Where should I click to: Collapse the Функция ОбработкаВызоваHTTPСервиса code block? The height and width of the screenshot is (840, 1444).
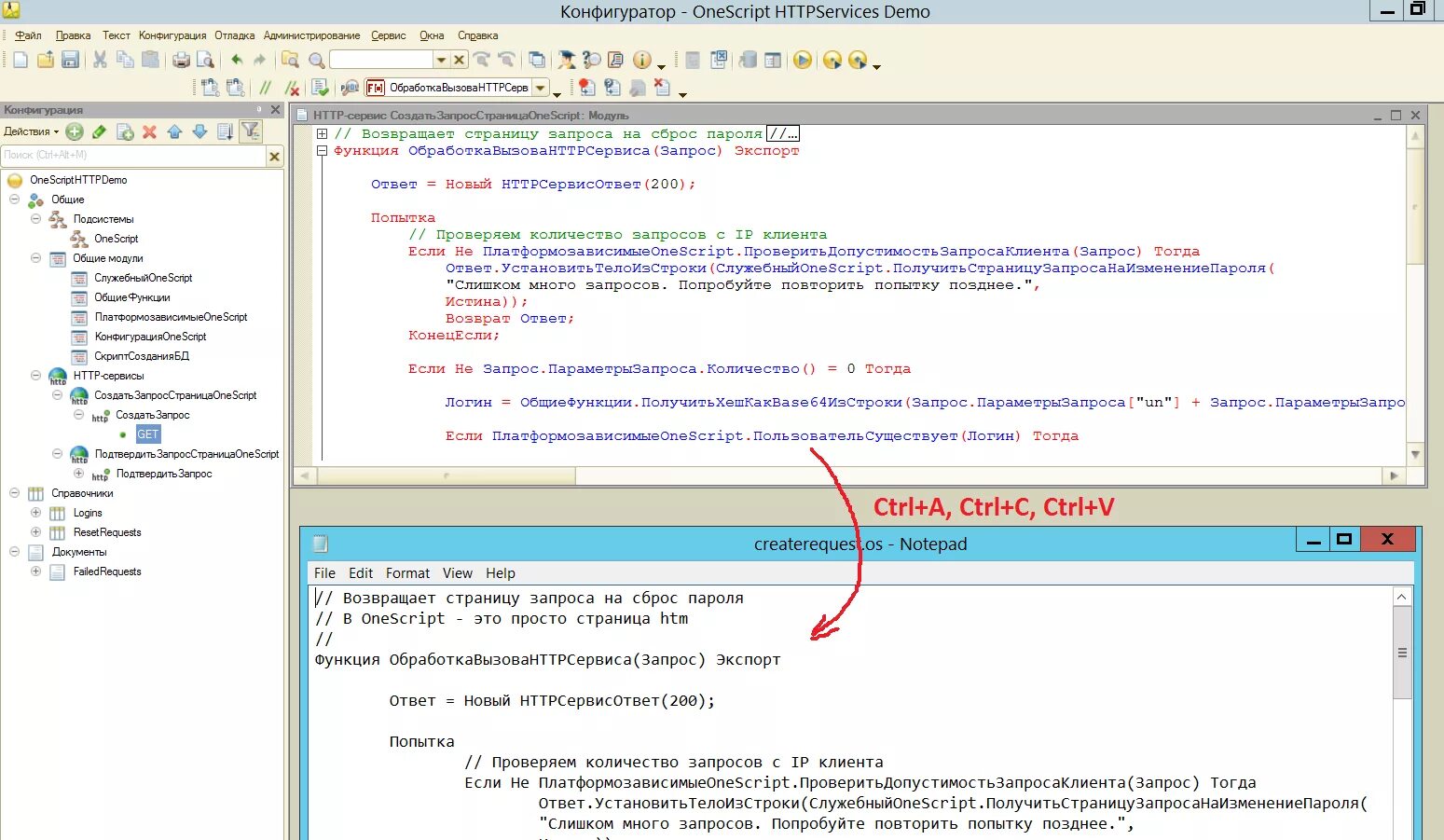click(322, 150)
